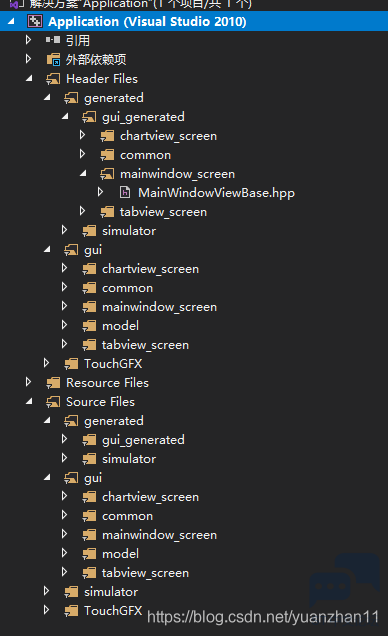Click generated folder icon under Source Files

click(71, 421)
